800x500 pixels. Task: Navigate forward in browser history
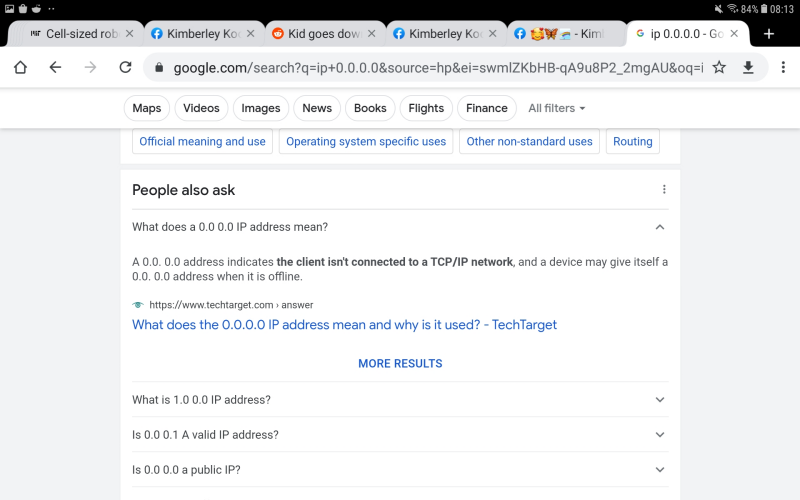pyautogui.click(x=90, y=67)
